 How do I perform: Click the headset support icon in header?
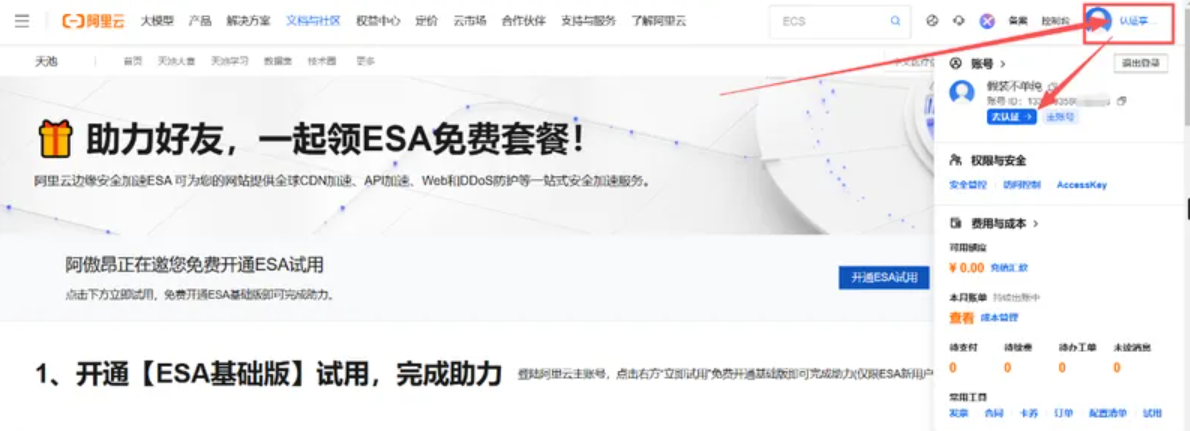(958, 21)
